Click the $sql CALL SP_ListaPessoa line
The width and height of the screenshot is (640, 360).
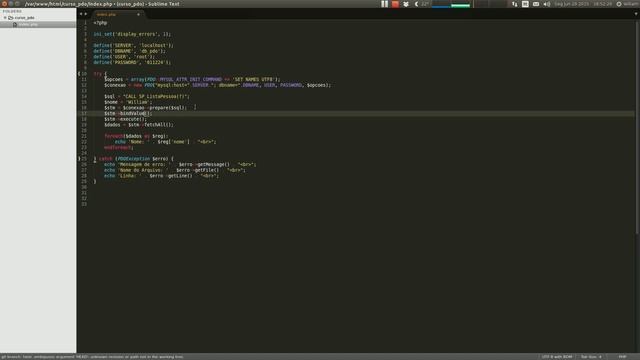[147, 96]
